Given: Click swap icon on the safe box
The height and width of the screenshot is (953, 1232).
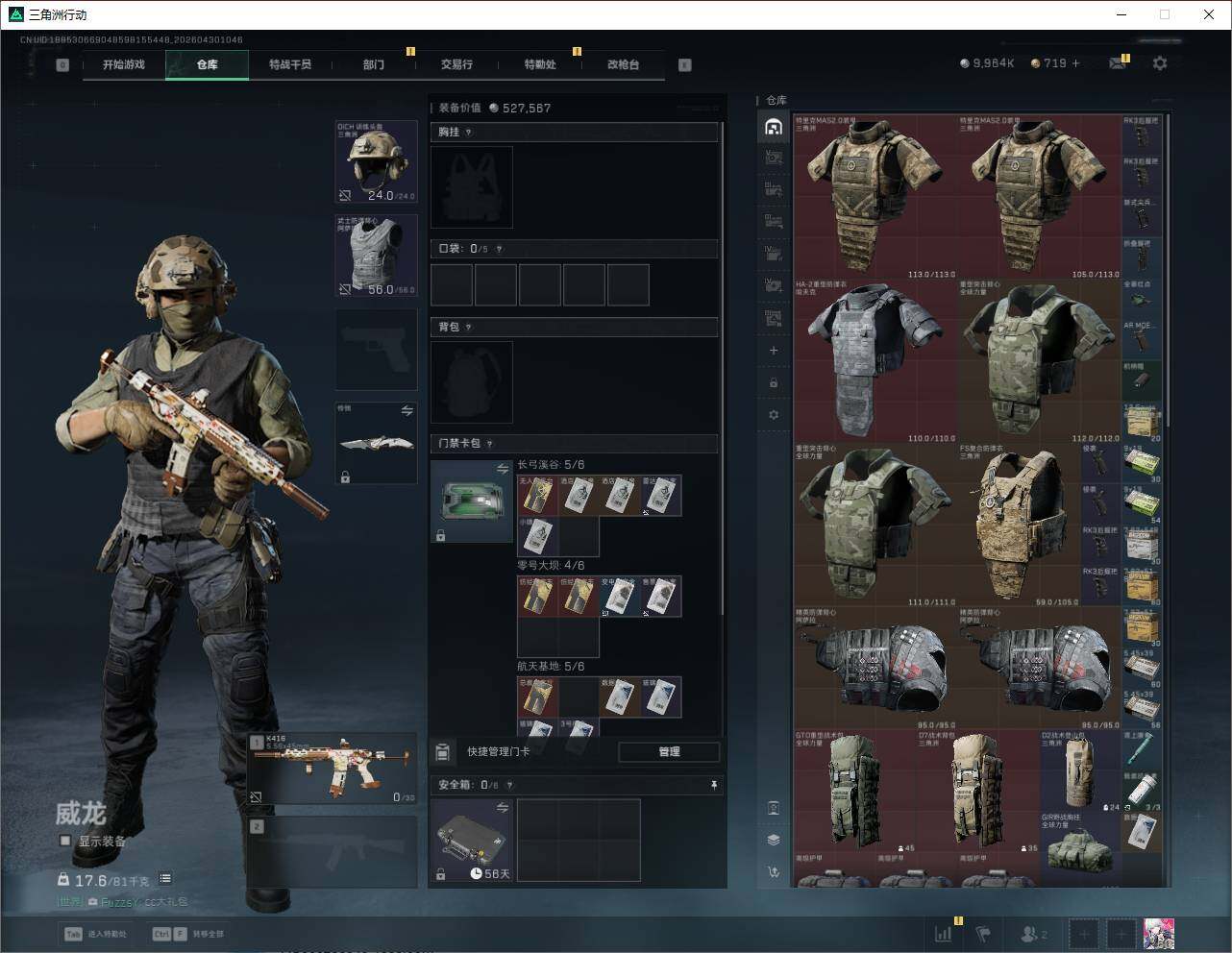Looking at the screenshot, I should (502, 808).
